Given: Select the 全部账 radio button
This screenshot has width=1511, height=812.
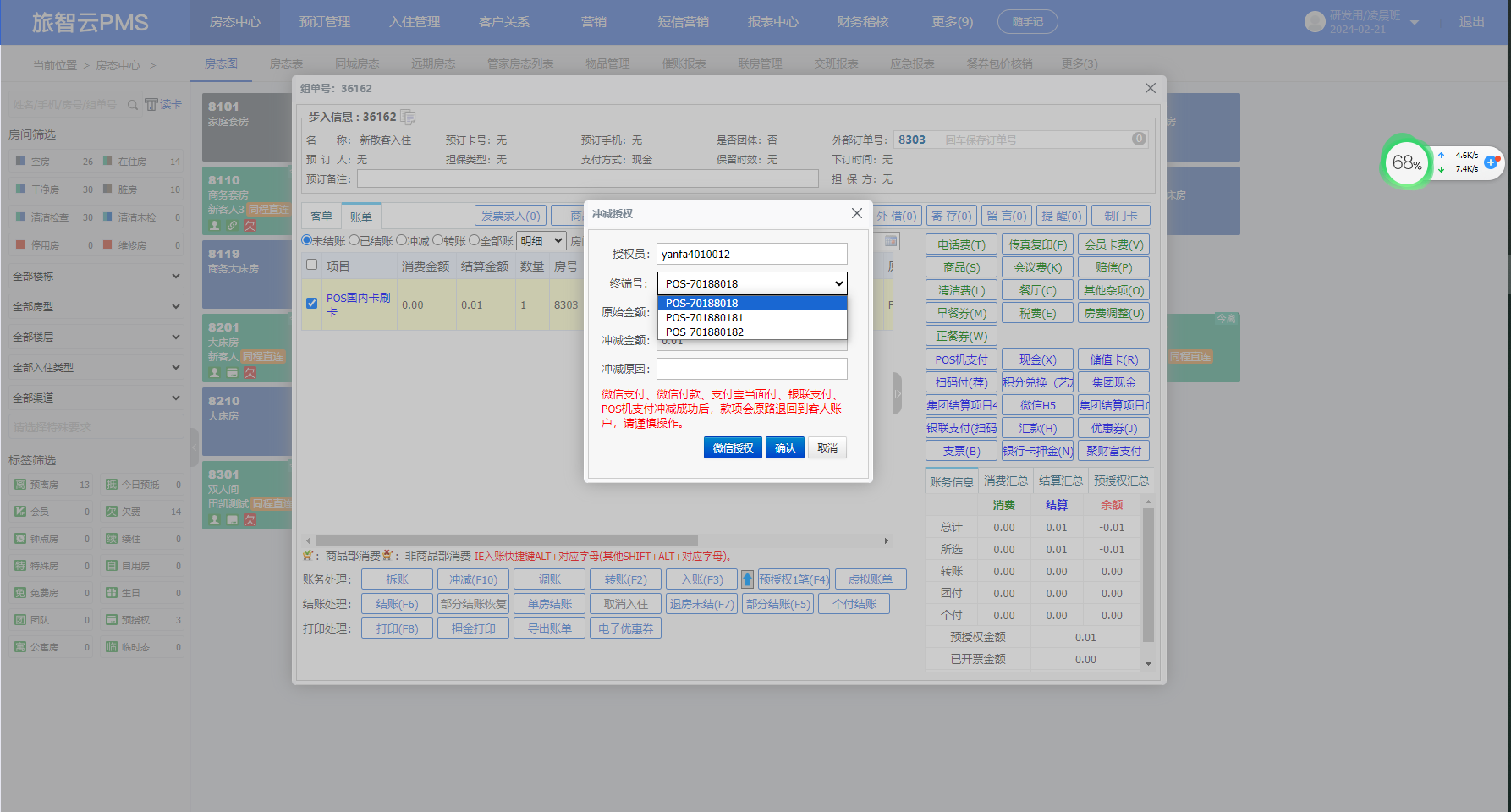Looking at the screenshot, I should [x=475, y=240].
